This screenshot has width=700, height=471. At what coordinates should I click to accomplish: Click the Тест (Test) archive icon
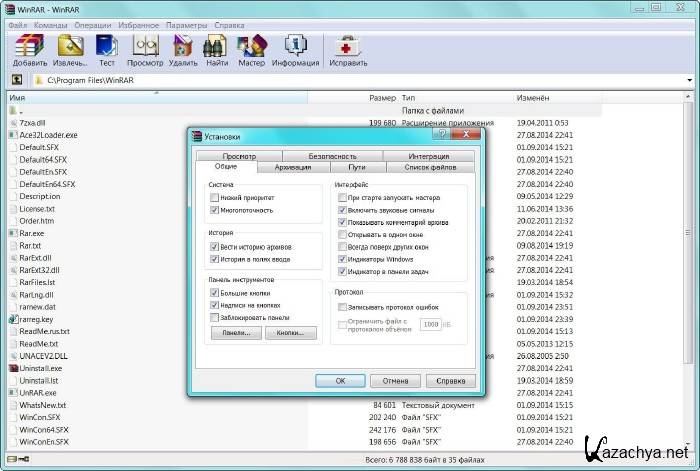tap(106, 46)
